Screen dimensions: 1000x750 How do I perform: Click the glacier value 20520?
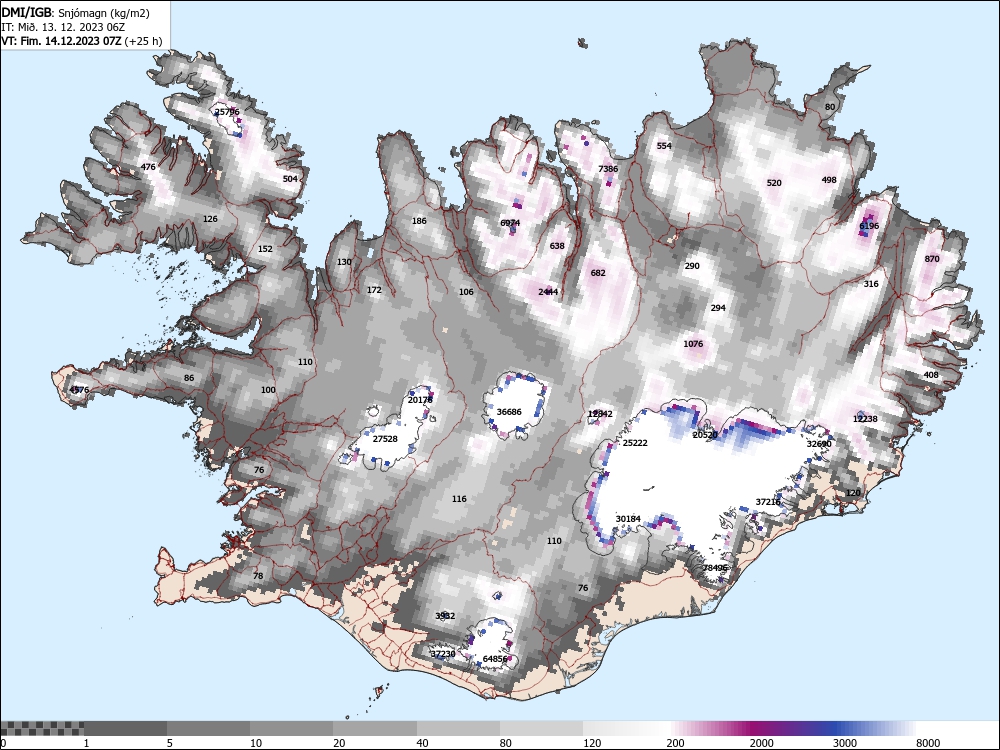point(705,435)
